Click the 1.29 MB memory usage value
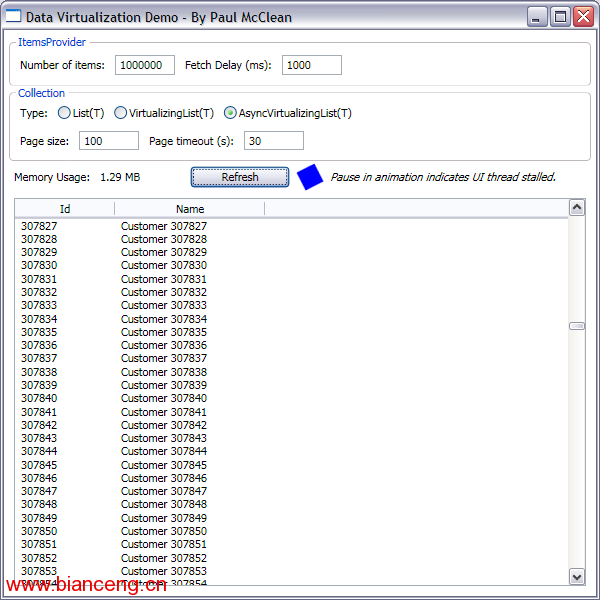The image size is (600, 600). click(x=120, y=177)
